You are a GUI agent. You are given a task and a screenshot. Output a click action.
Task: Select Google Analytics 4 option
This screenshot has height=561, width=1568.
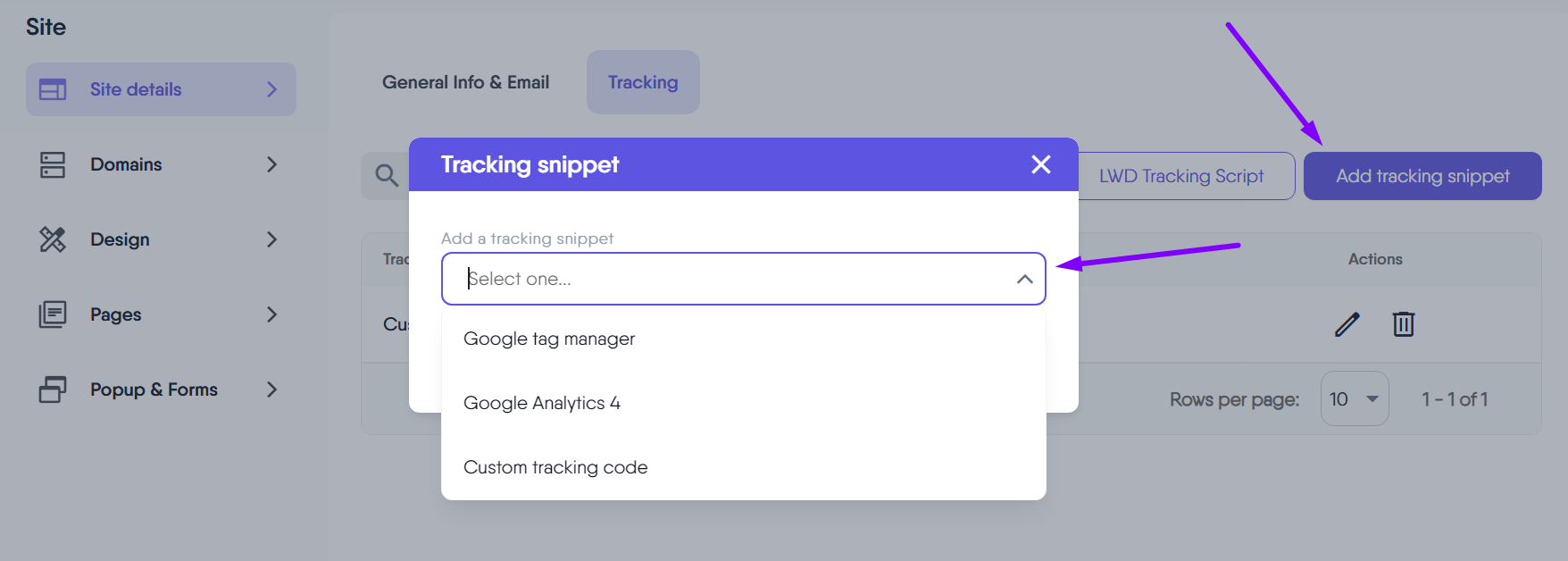pyautogui.click(x=542, y=404)
